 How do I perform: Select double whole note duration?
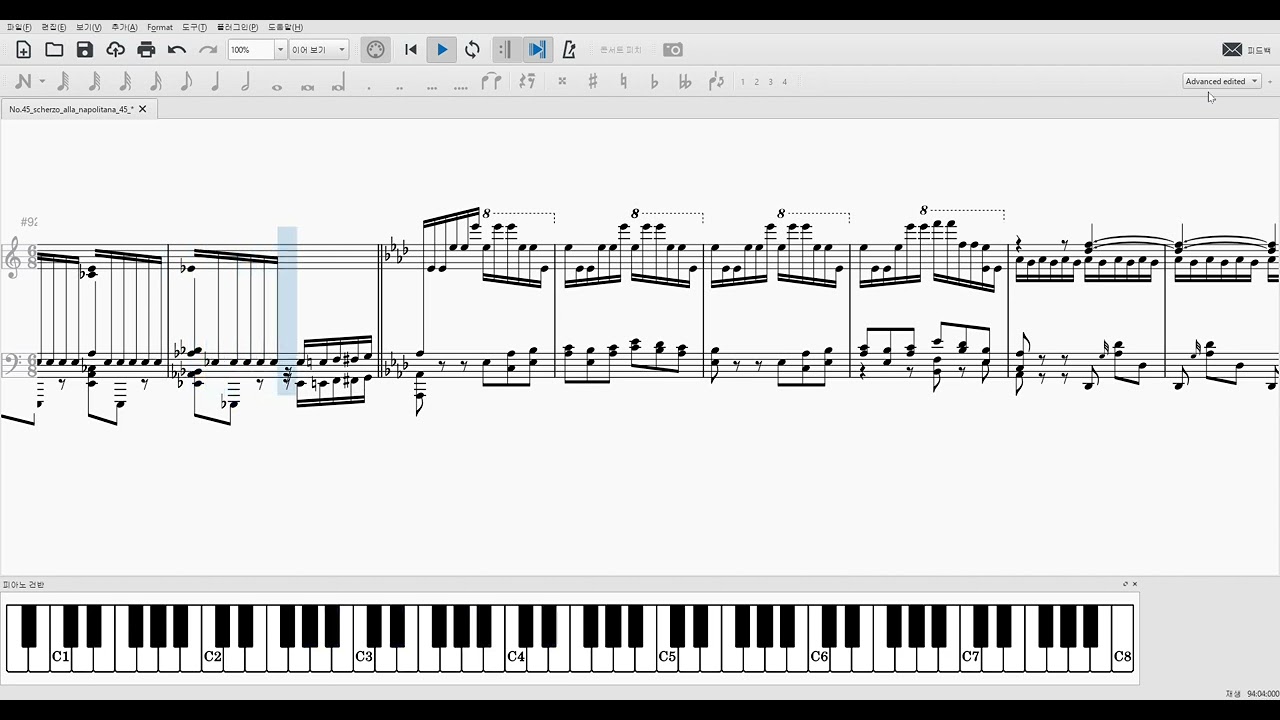pos(308,86)
